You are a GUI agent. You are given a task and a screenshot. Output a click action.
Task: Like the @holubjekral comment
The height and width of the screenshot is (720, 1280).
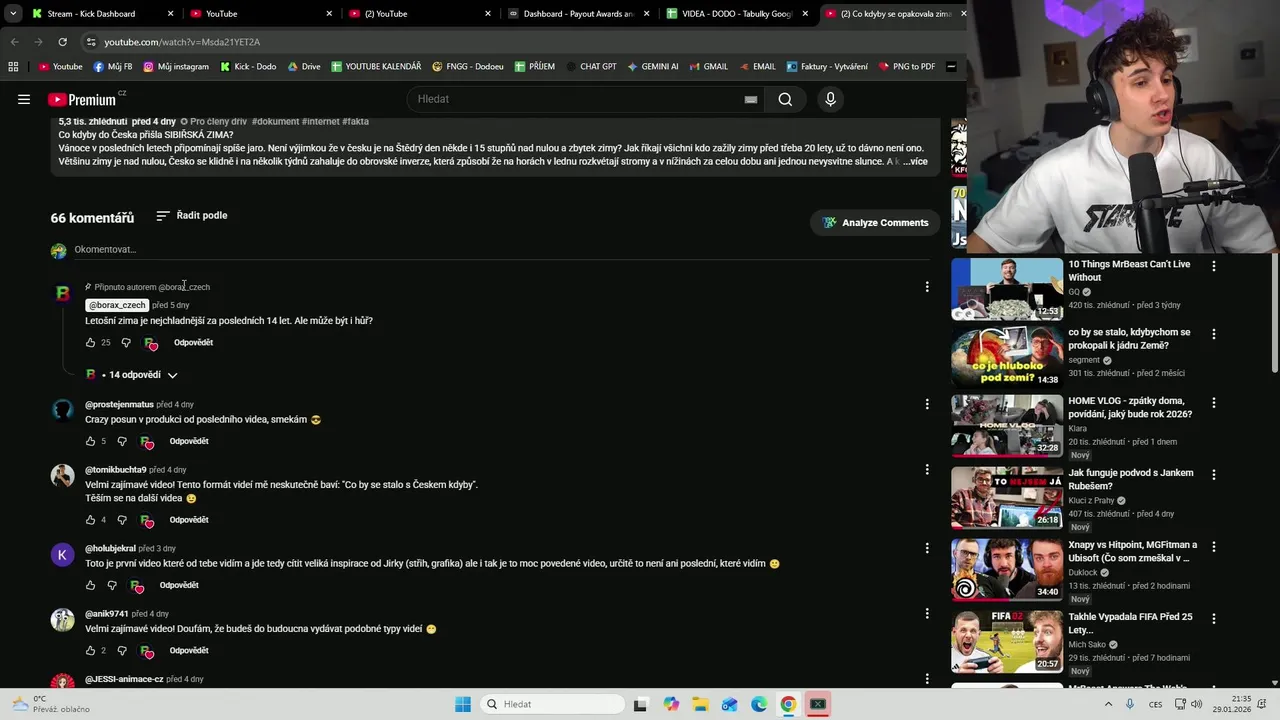pos(90,585)
